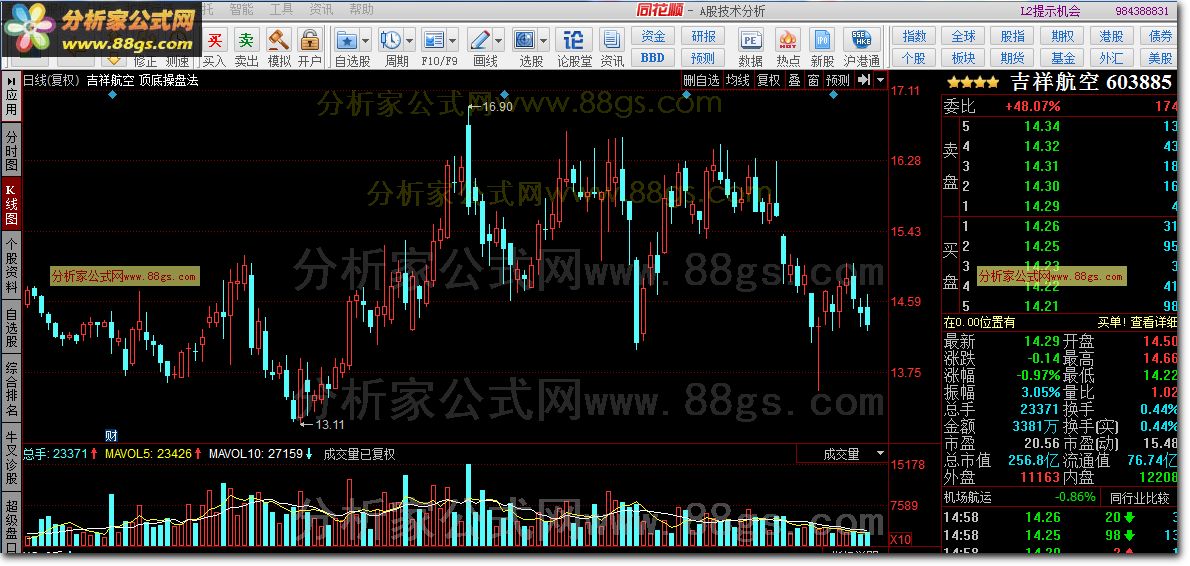Switch to the 分时图 sidebar tab
1190x566 pixels.
(x=11, y=149)
